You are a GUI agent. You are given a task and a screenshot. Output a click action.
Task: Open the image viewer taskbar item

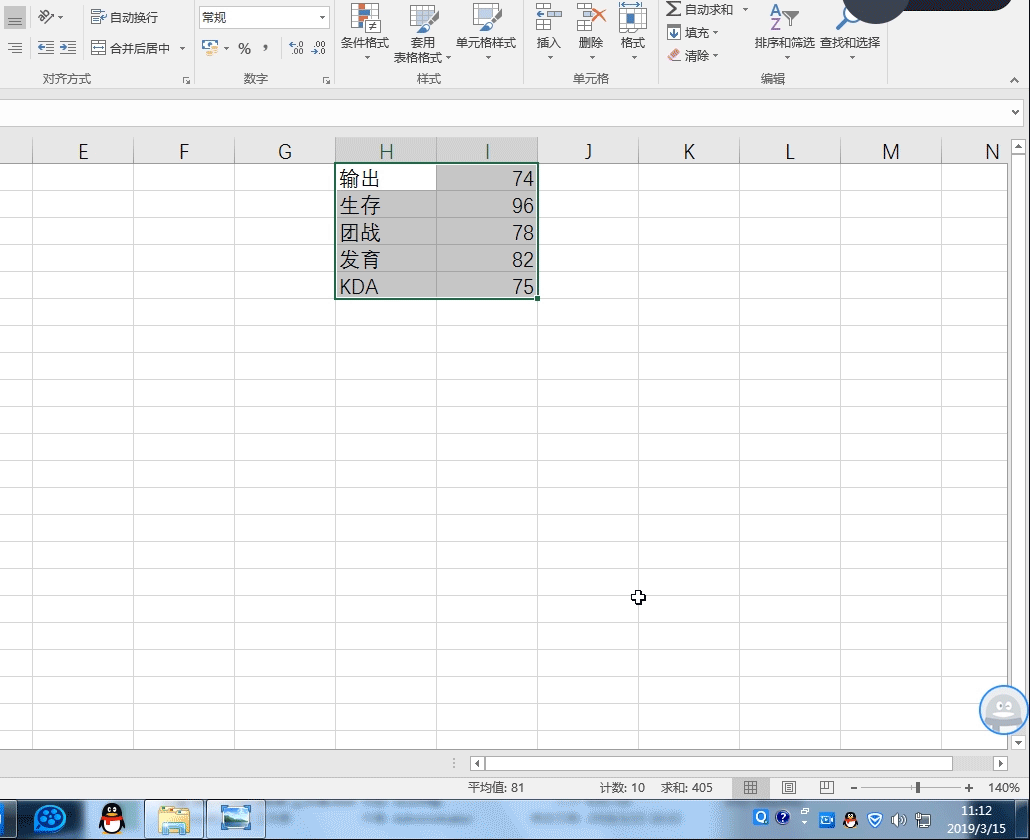[x=236, y=819]
